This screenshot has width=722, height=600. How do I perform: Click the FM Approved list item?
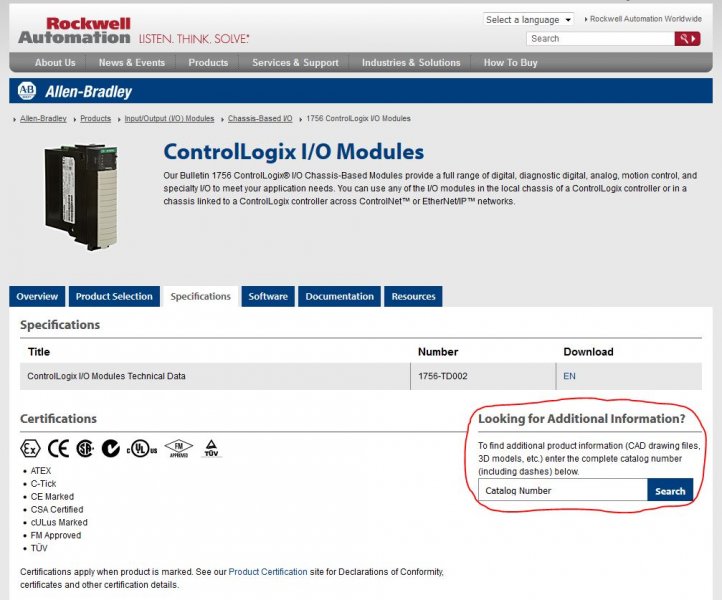tap(56, 535)
